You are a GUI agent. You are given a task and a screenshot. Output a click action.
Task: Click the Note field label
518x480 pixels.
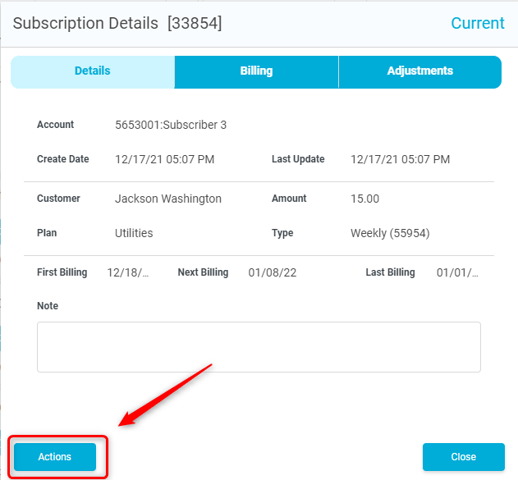[47, 306]
